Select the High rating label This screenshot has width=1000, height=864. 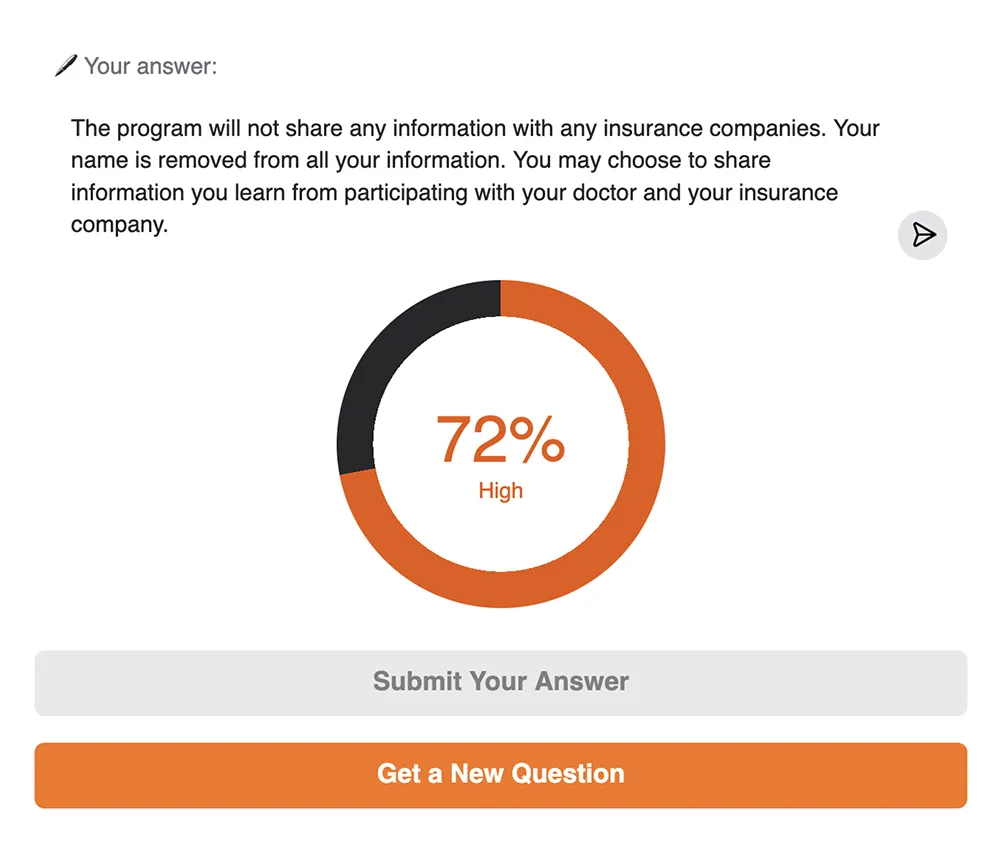click(500, 491)
